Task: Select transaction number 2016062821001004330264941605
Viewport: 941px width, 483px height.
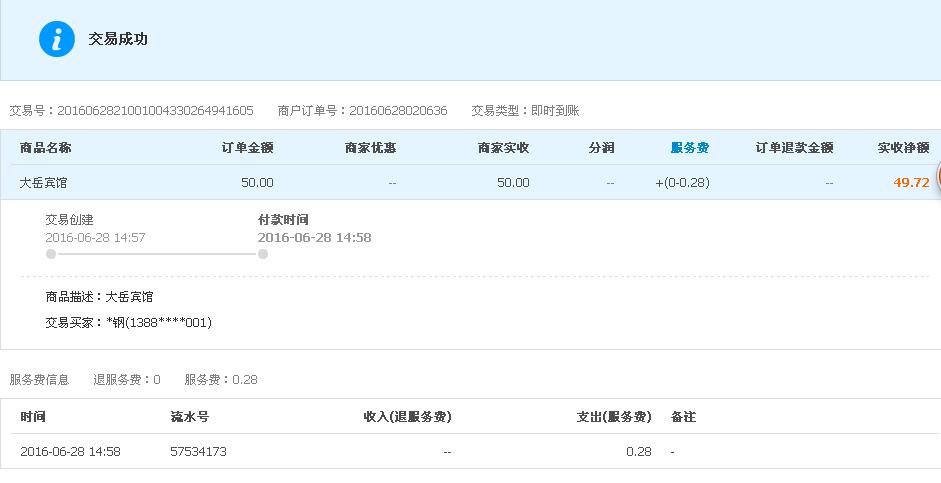Action: [155, 110]
